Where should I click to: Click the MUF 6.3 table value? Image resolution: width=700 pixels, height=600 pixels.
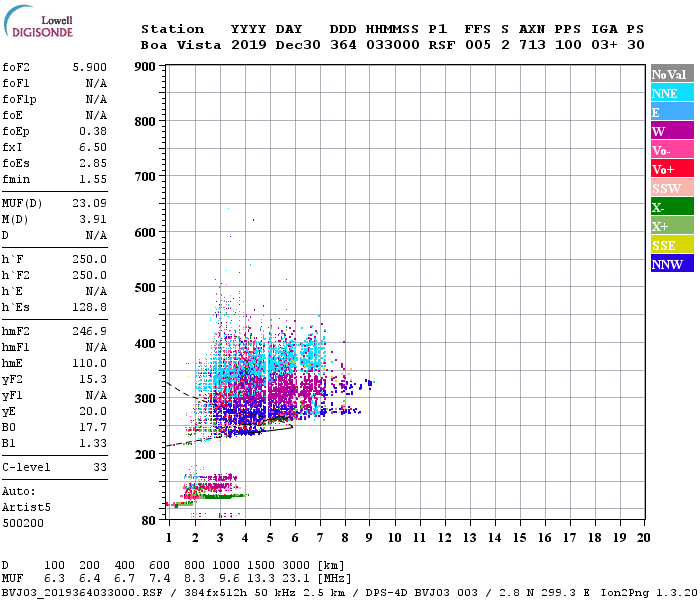[54, 579]
